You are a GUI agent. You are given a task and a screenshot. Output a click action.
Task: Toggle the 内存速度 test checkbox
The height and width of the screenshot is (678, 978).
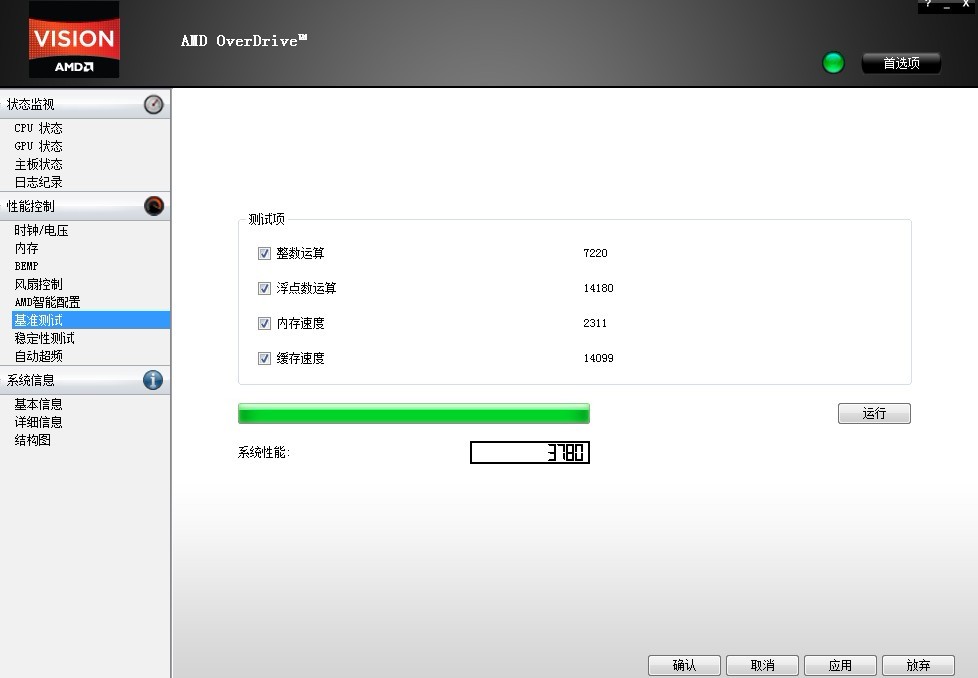(x=264, y=323)
